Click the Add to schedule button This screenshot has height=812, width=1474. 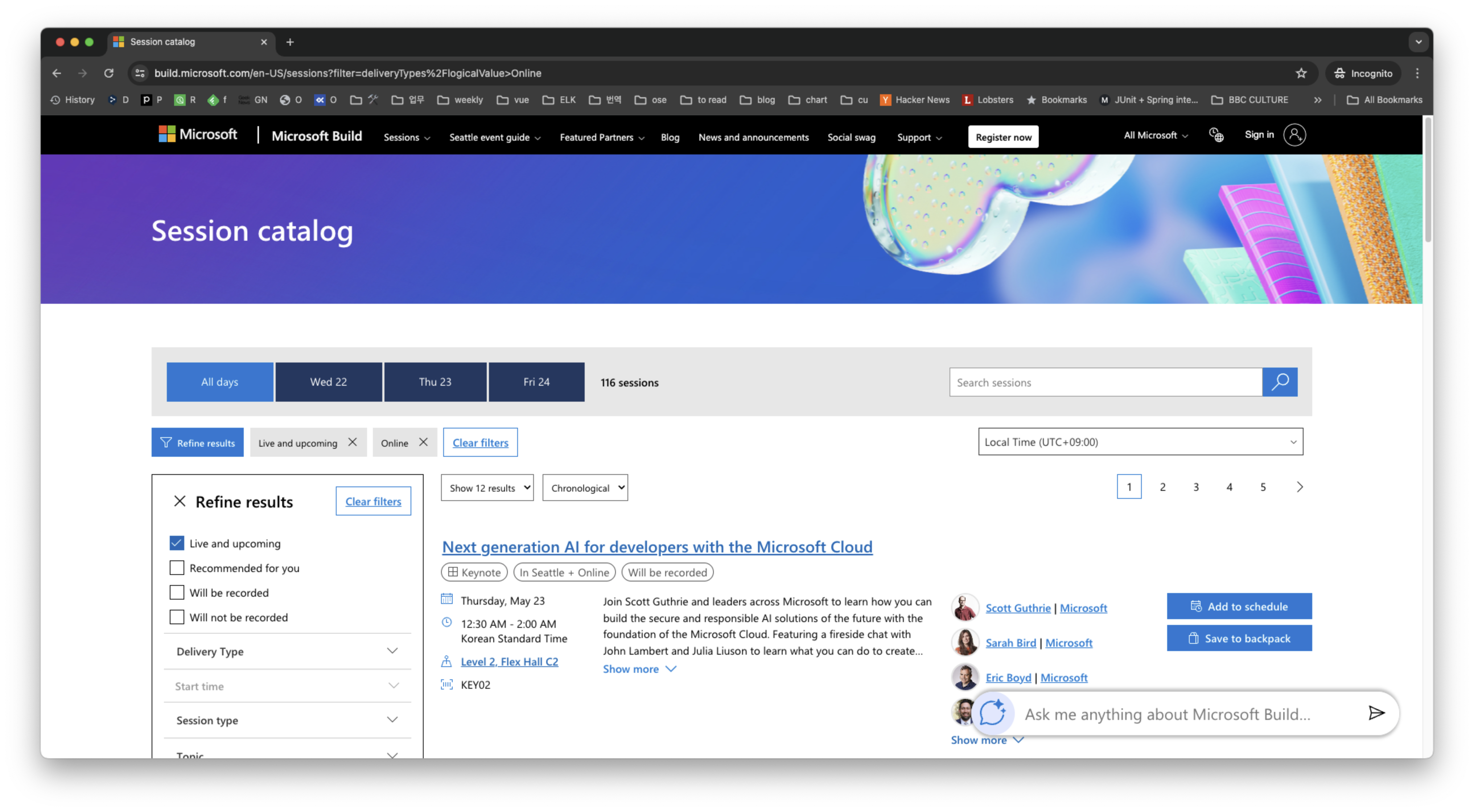click(1239, 606)
